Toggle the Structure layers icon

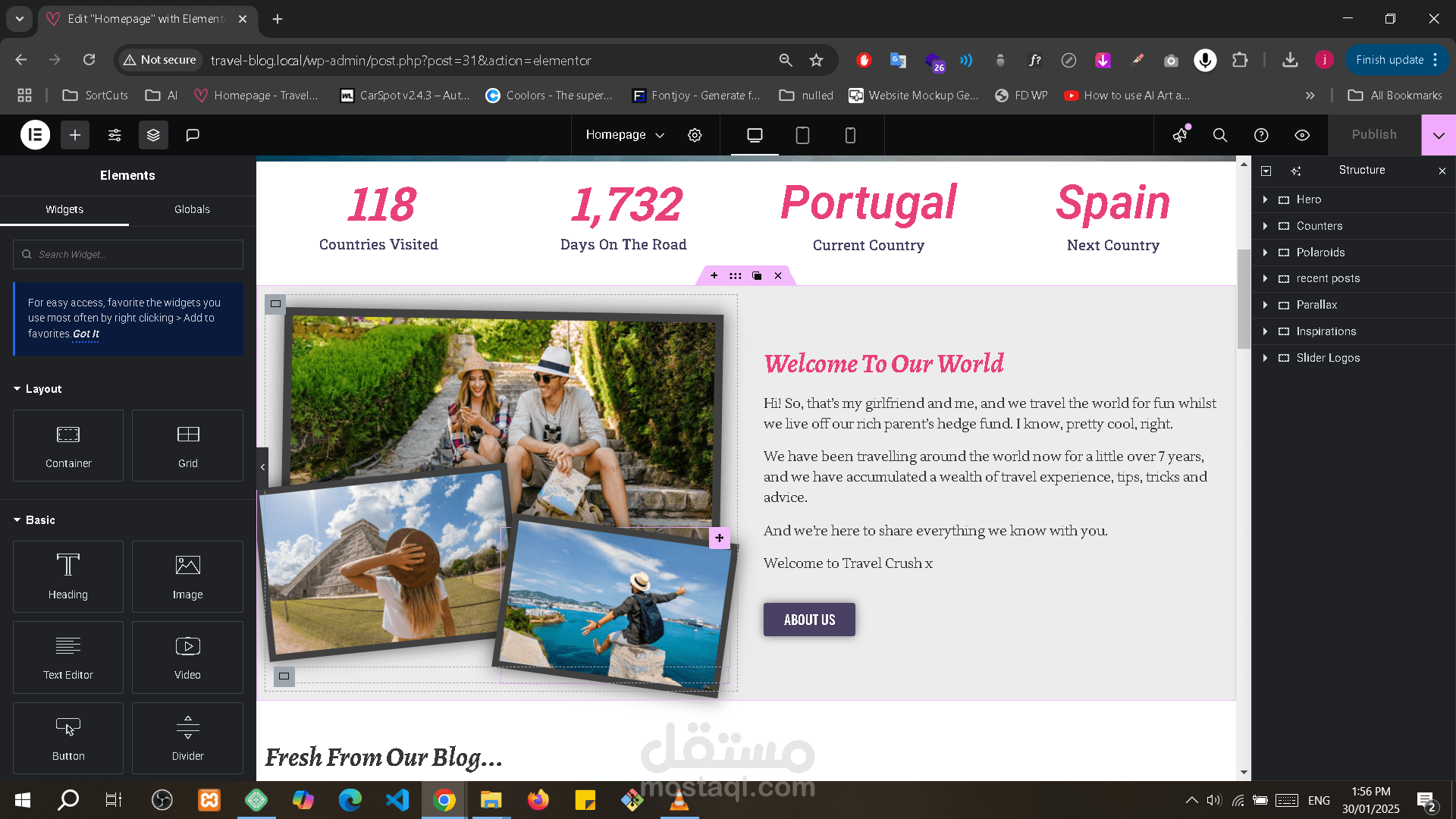click(x=153, y=135)
